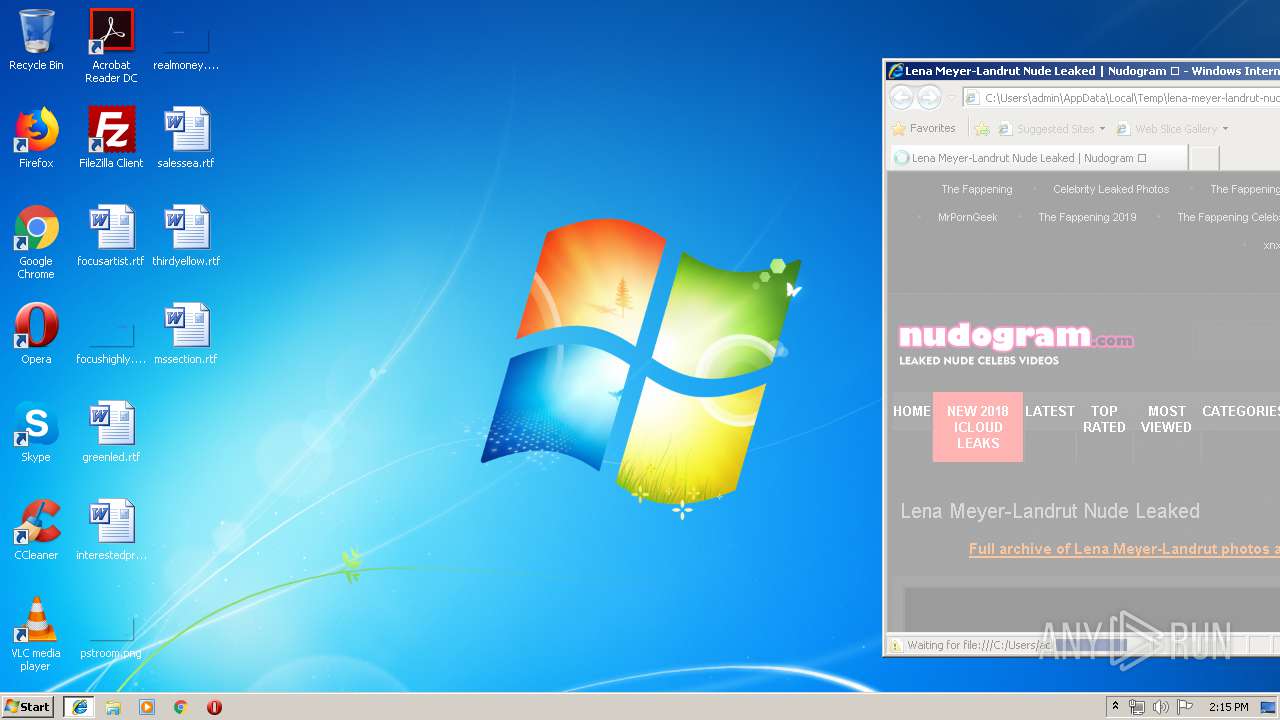Screen dimensions: 1280x720
Task: Open the taskbar clock showing 2:15 PM
Action: [1229, 707]
